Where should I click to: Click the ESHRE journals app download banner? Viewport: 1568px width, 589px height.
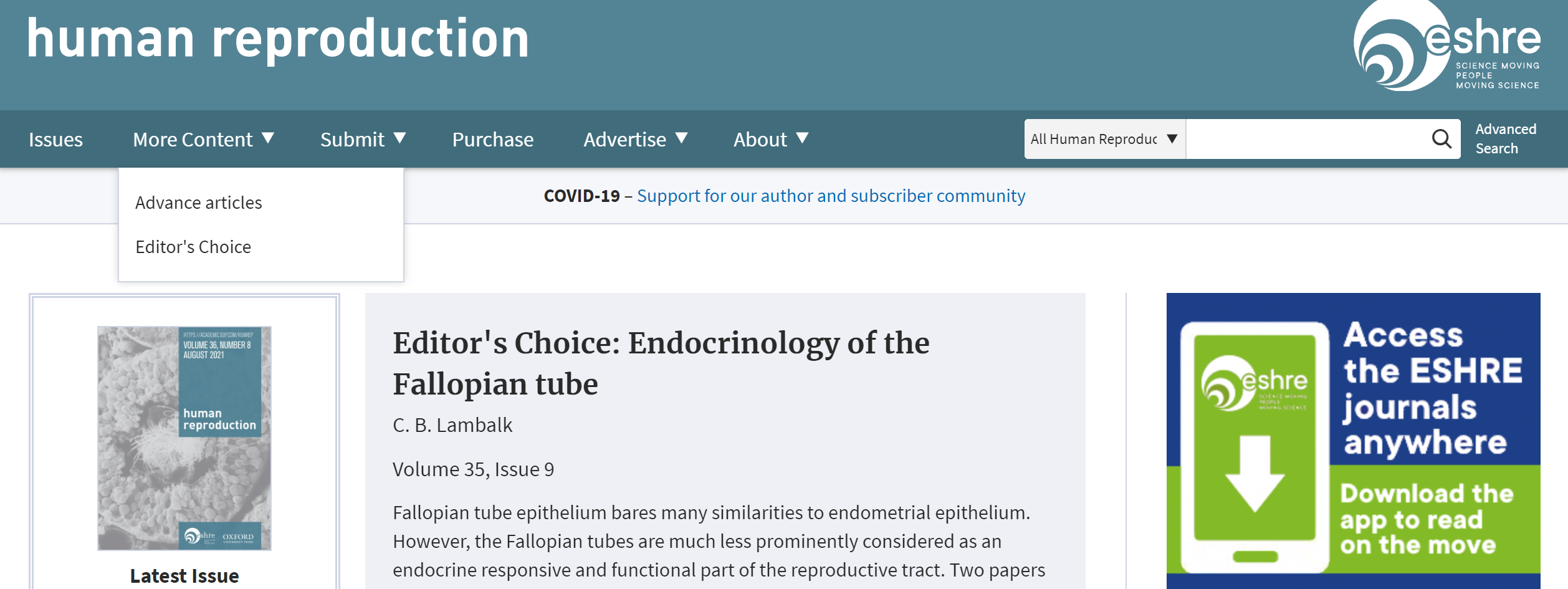(x=1354, y=441)
